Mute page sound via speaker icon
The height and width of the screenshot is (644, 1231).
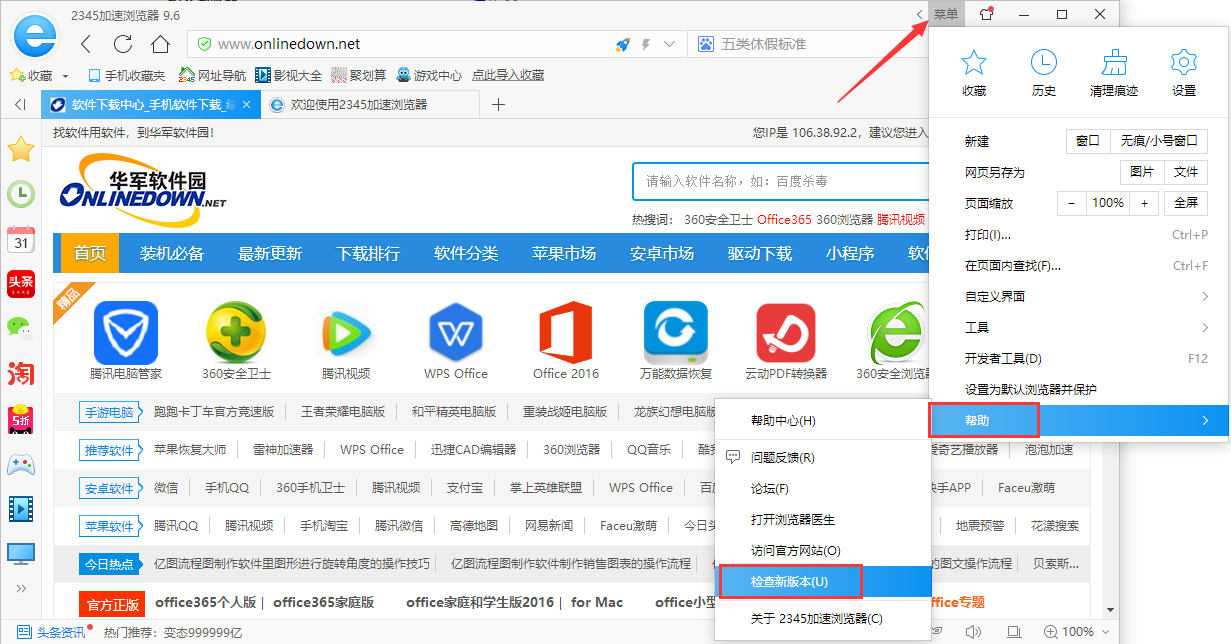click(x=973, y=631)
